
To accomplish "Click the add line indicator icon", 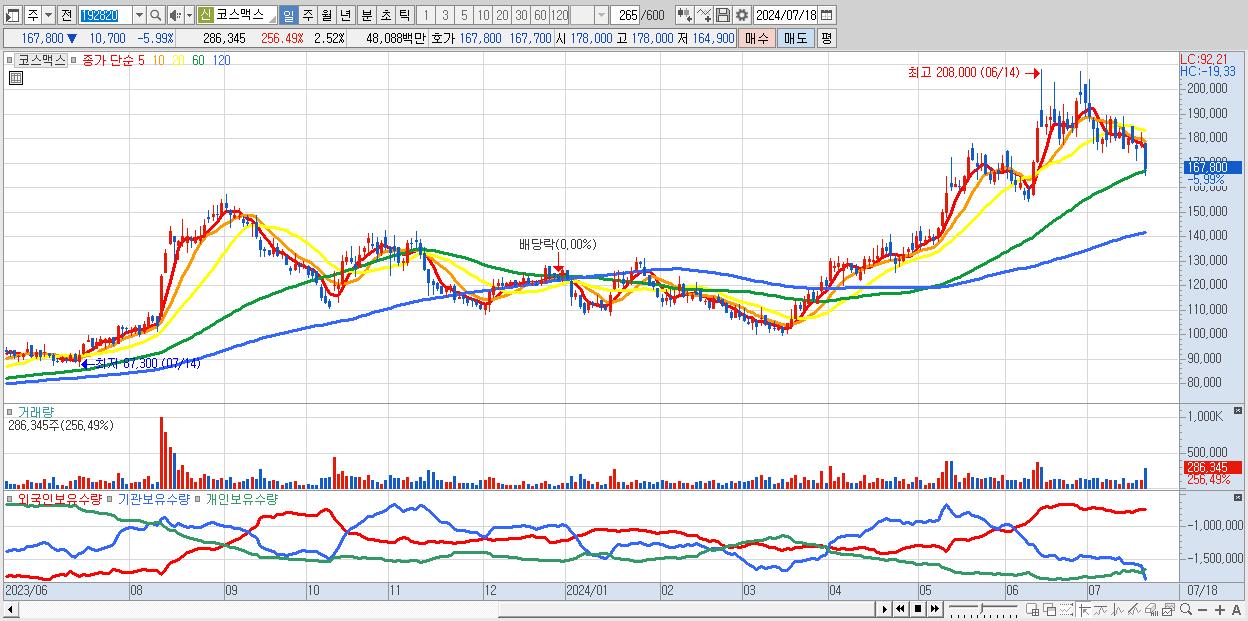I will coord(704,15).
